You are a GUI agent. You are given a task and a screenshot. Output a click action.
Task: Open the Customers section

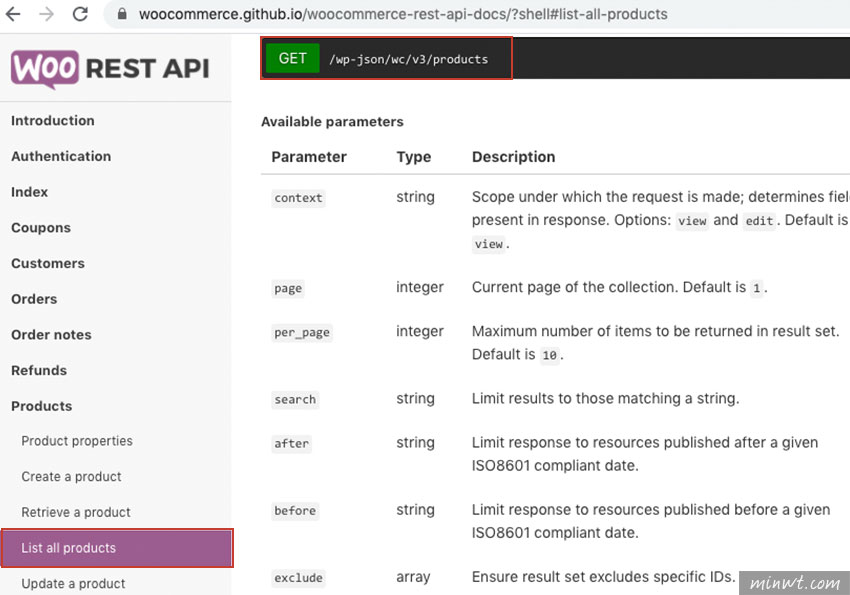coord(48,263)
